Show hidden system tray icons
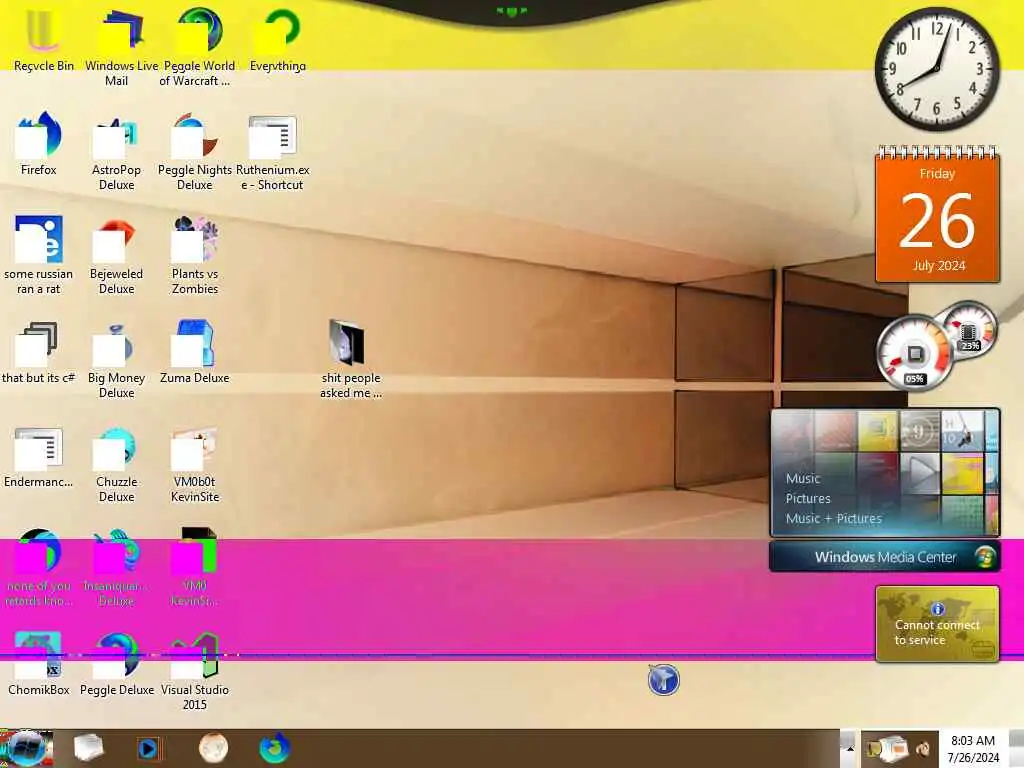The width and height of the screenshot is (1024, 768). click(849, 748)
